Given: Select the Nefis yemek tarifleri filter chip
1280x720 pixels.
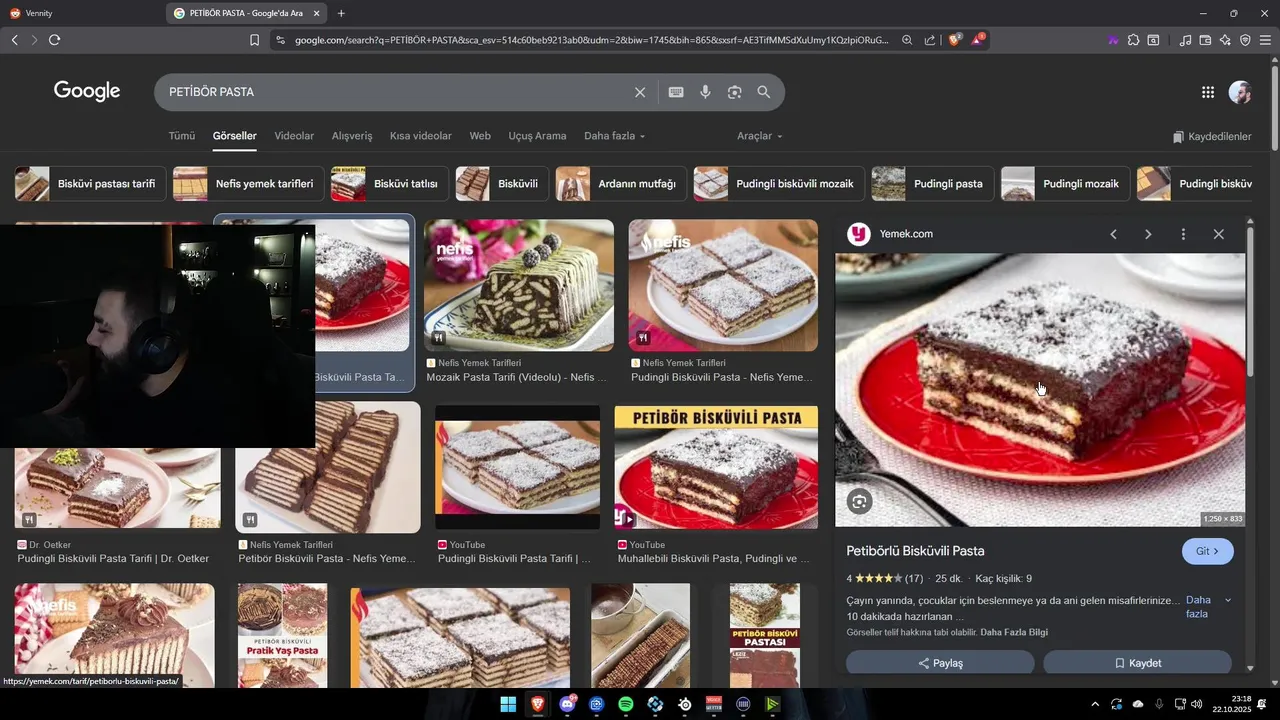Looking at the screenshot, I should (x=248, y=184).
